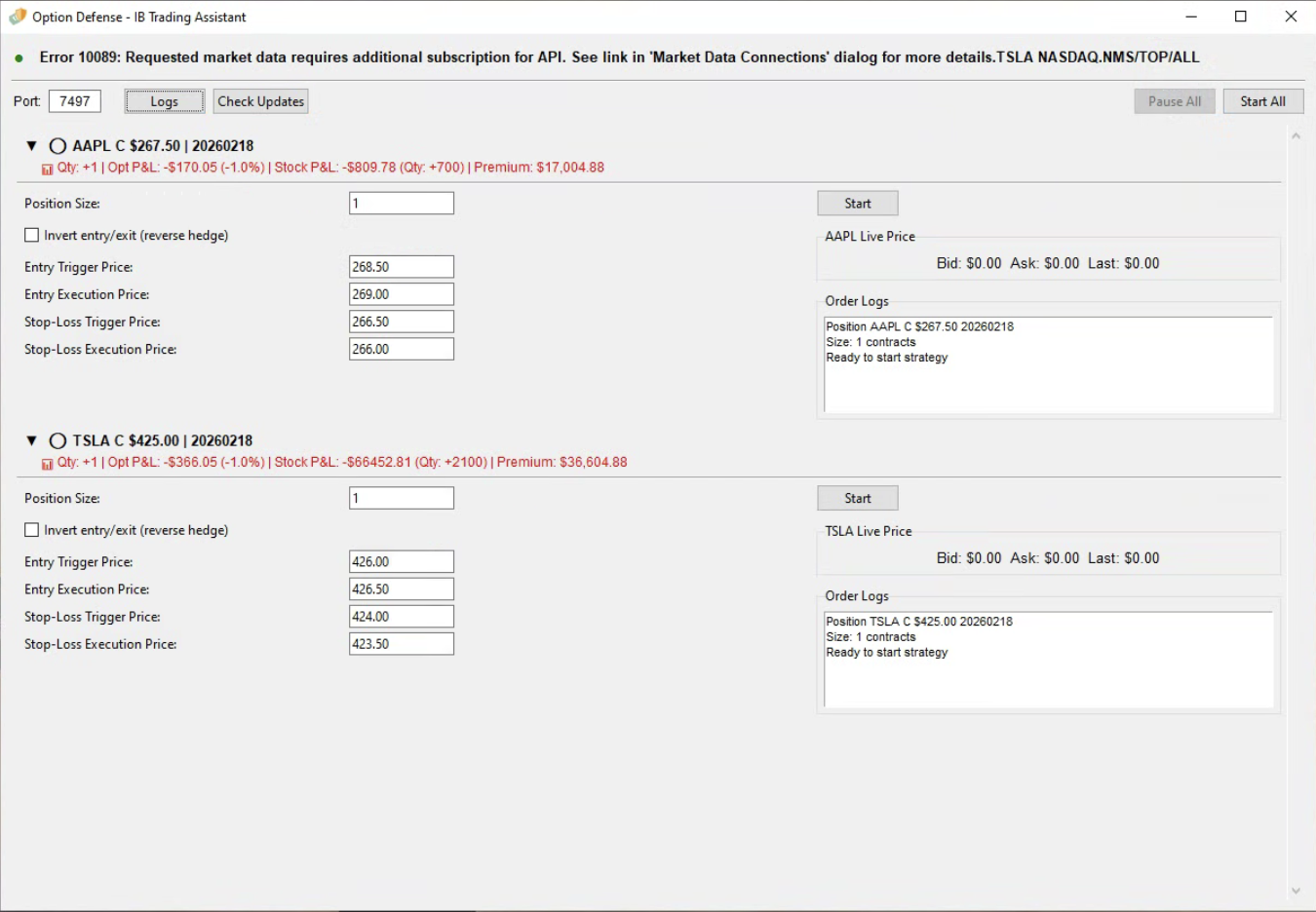Screen dimensions: 1316x912
Task: Start the AAPL strategy
Action: pyautogui.click(x=857, y=204)
